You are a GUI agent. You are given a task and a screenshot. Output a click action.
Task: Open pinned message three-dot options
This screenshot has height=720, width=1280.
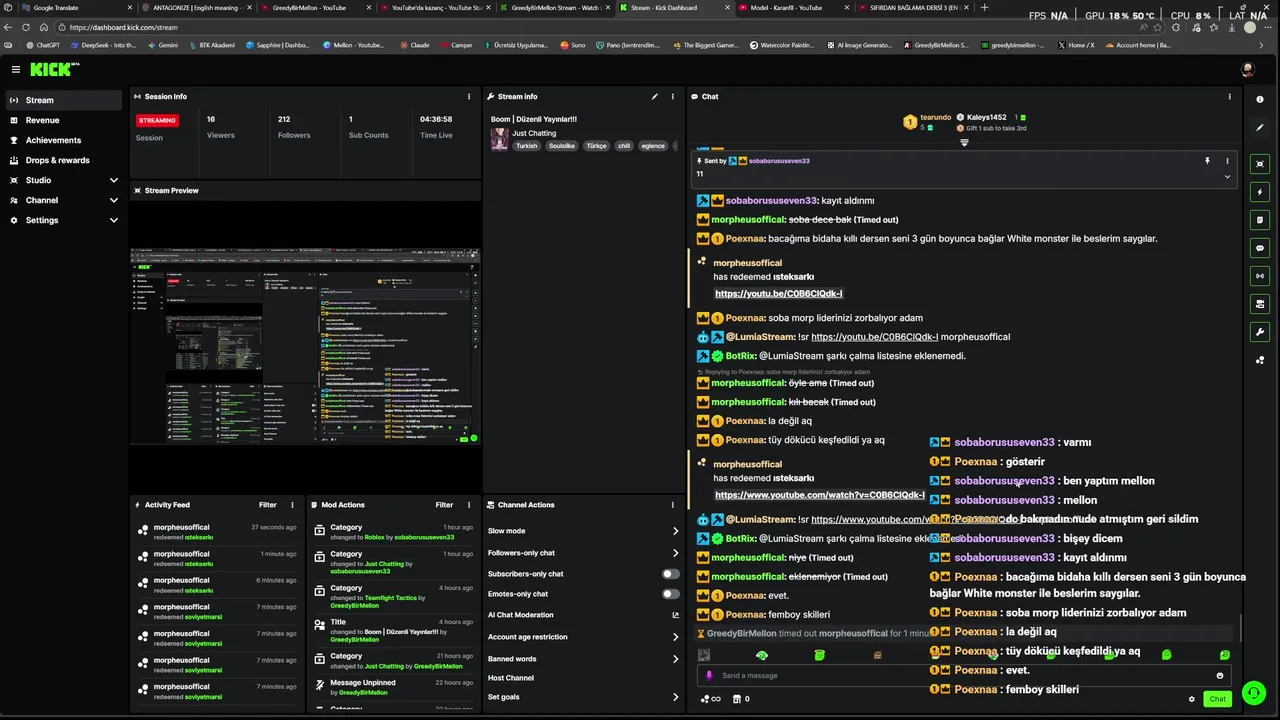pyautogui.click(x=1227, y=160)
